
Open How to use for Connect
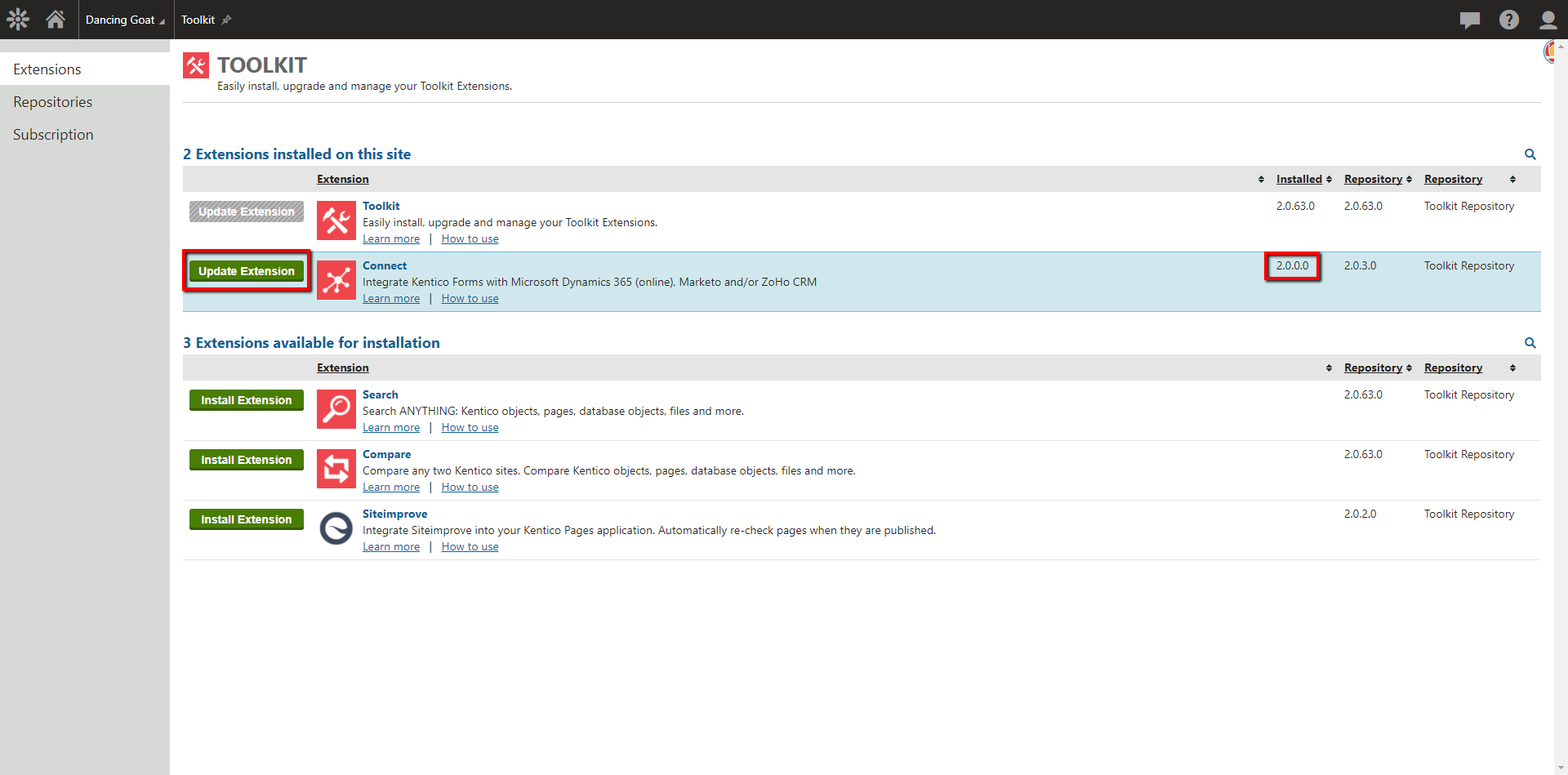[470, 298]
